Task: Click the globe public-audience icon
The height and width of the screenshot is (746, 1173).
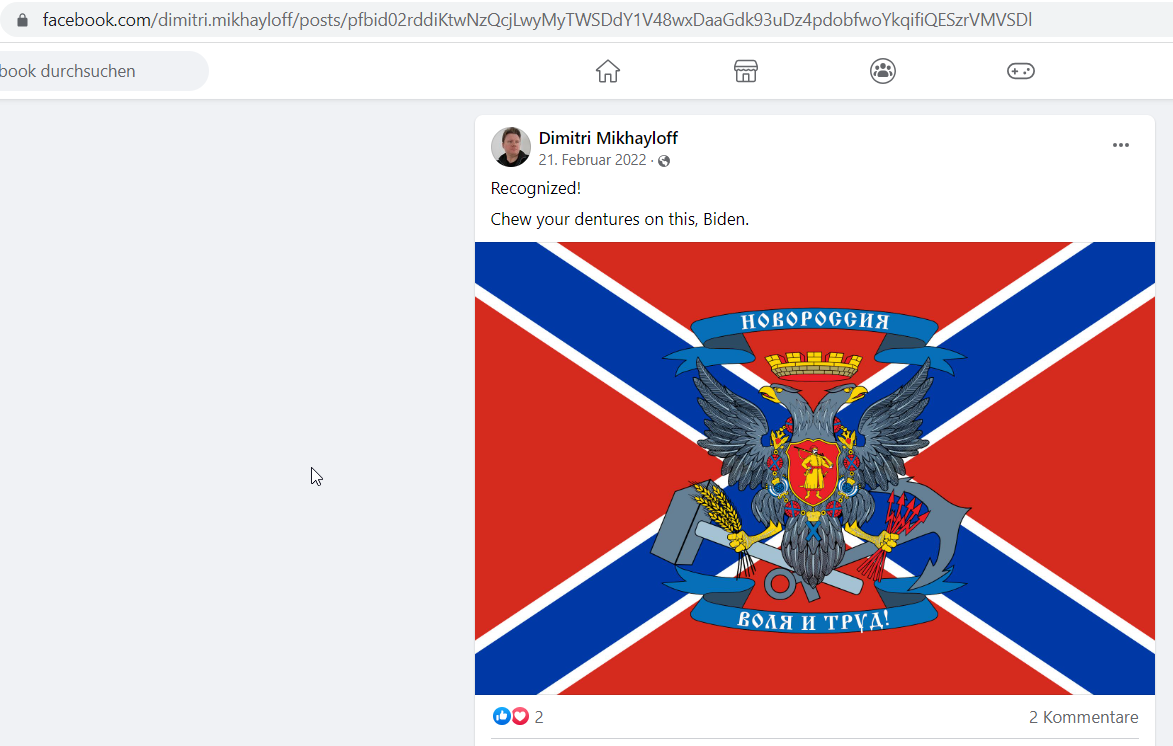Action: point(664,161)
